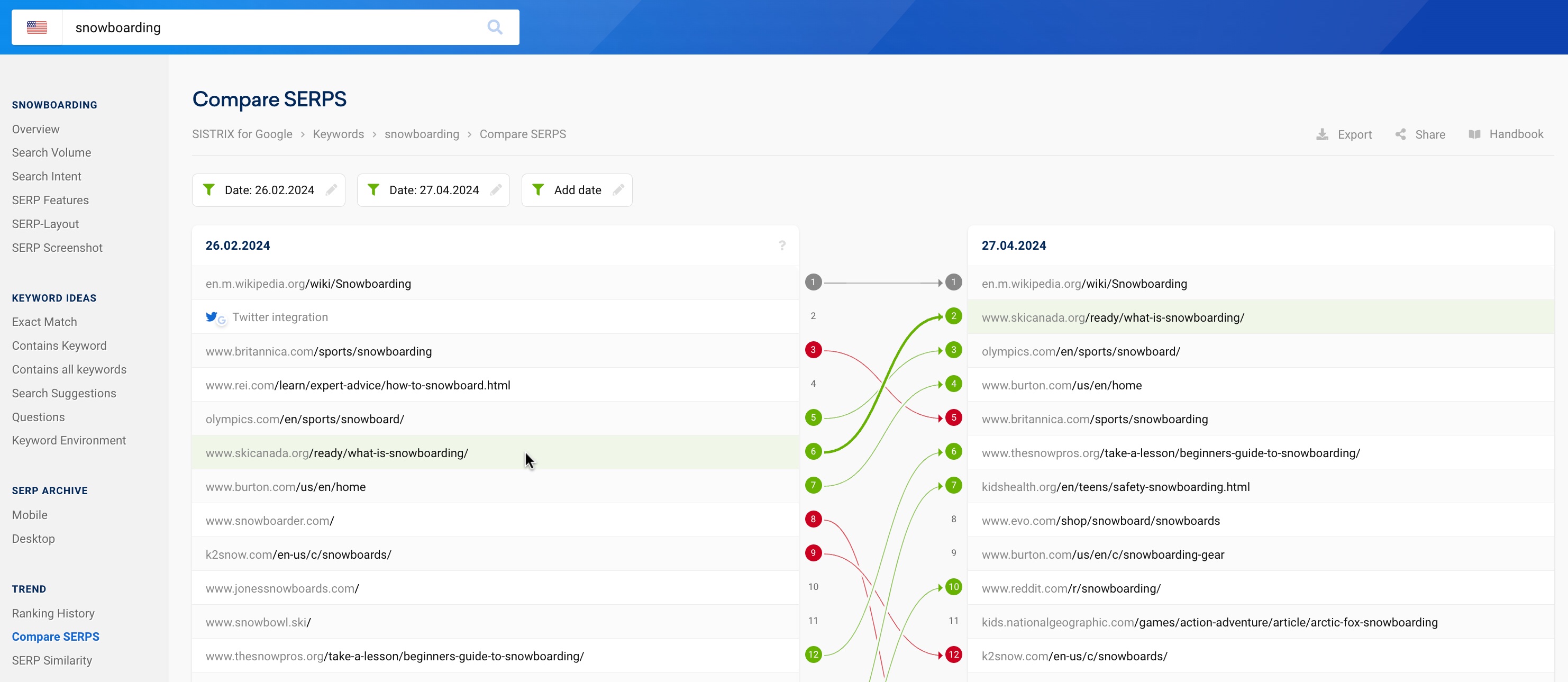Open www.jonessnowboards.com/ result
This screenshot has height=682, width=1568.
pyautogui.click(x=282, y=588)
